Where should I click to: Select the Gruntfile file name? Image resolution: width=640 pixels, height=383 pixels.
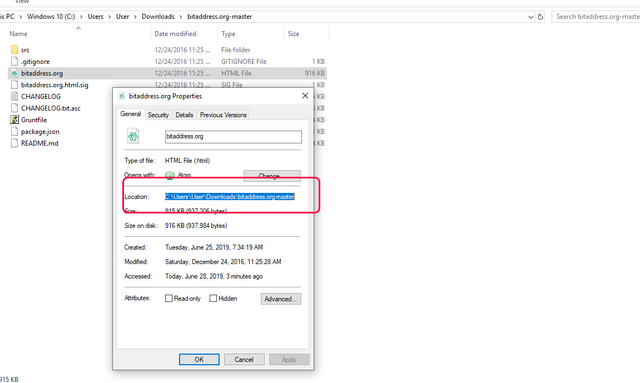(34, 120)
